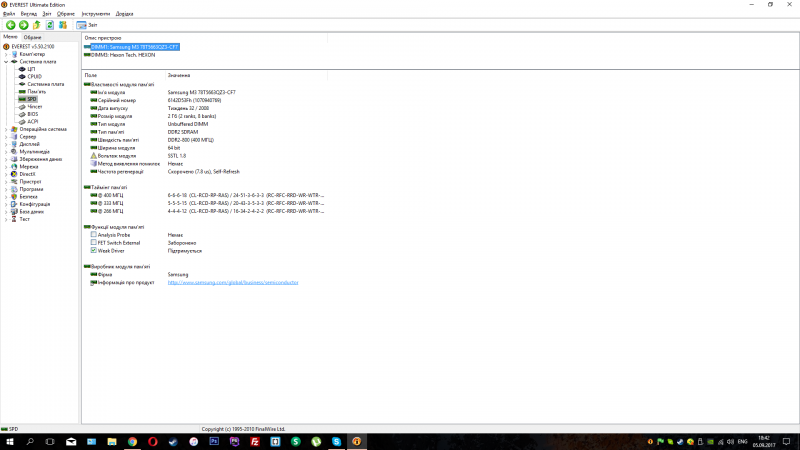Expand the Мережа tree node
Viewport: 800px width, 450px height.
coord(6,166)
